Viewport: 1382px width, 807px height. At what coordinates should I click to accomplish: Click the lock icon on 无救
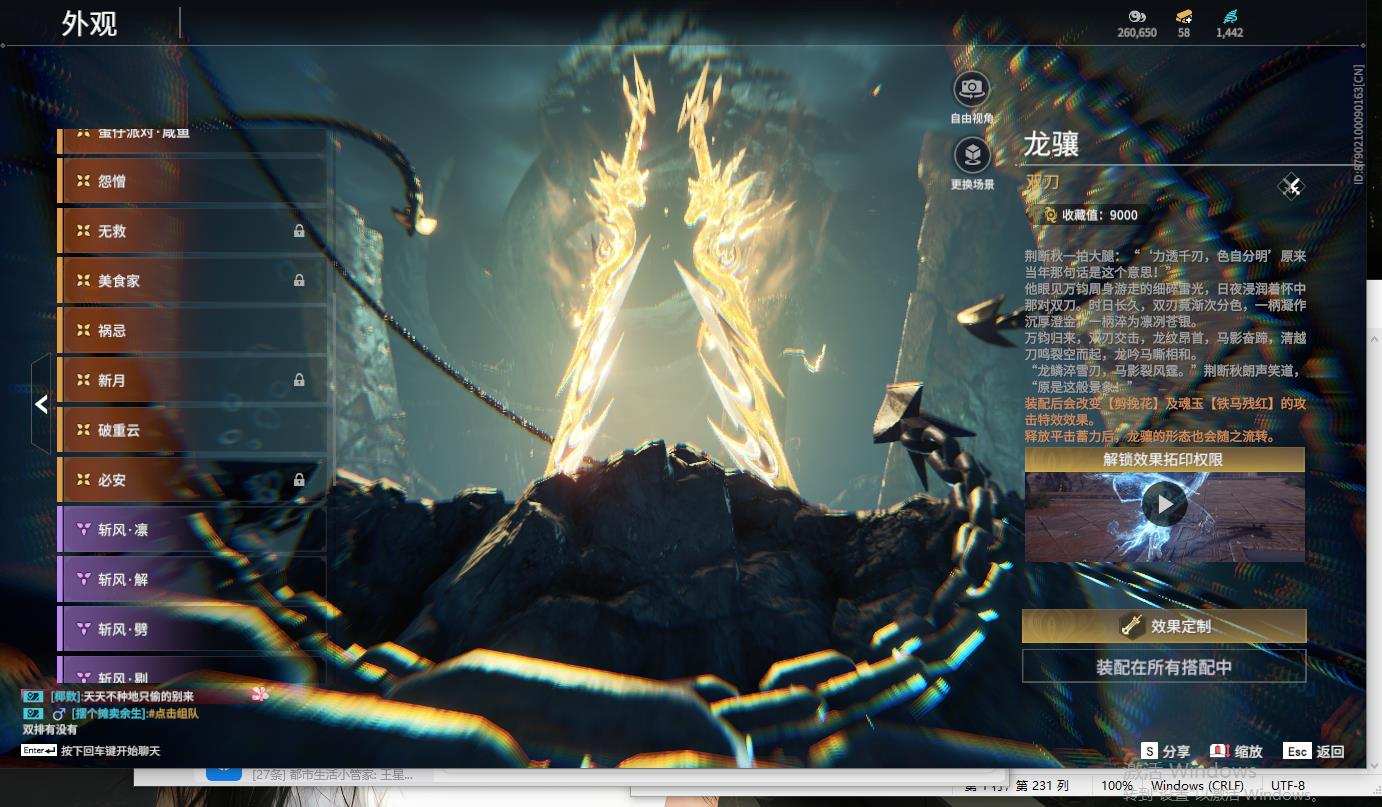299,231
